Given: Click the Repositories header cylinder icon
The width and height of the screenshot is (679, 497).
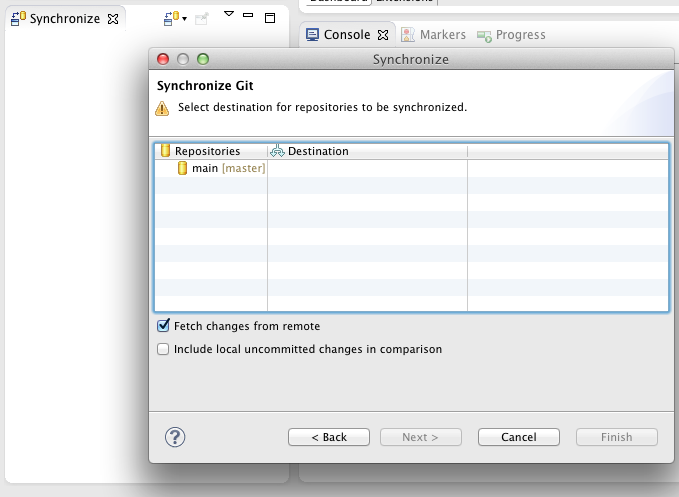Looking at the screenshot, I should click(165, 151).
